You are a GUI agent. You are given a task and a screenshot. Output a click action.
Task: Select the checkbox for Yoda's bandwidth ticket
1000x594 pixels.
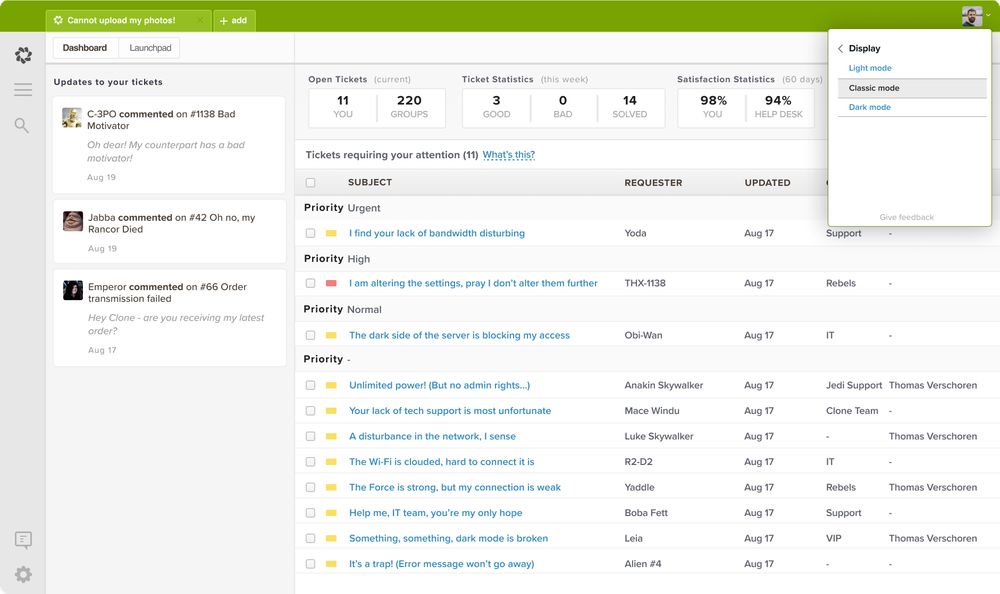(x=310, y=232)
